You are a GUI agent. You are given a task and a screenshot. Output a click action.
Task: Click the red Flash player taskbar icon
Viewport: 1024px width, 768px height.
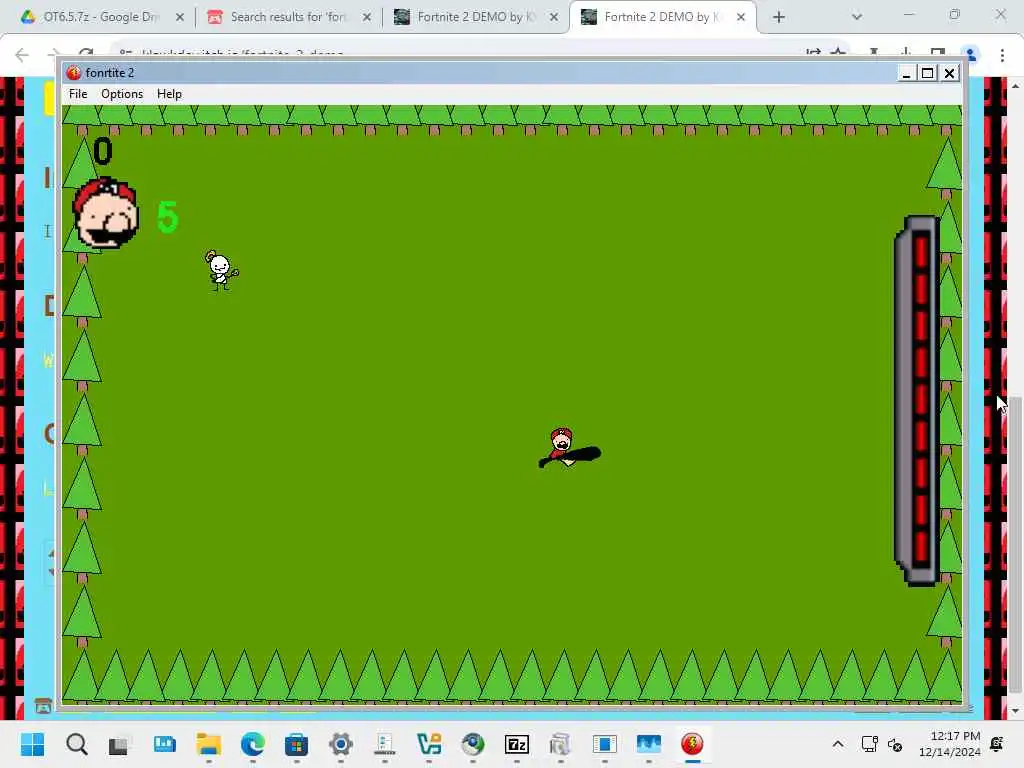coord(692,744)
